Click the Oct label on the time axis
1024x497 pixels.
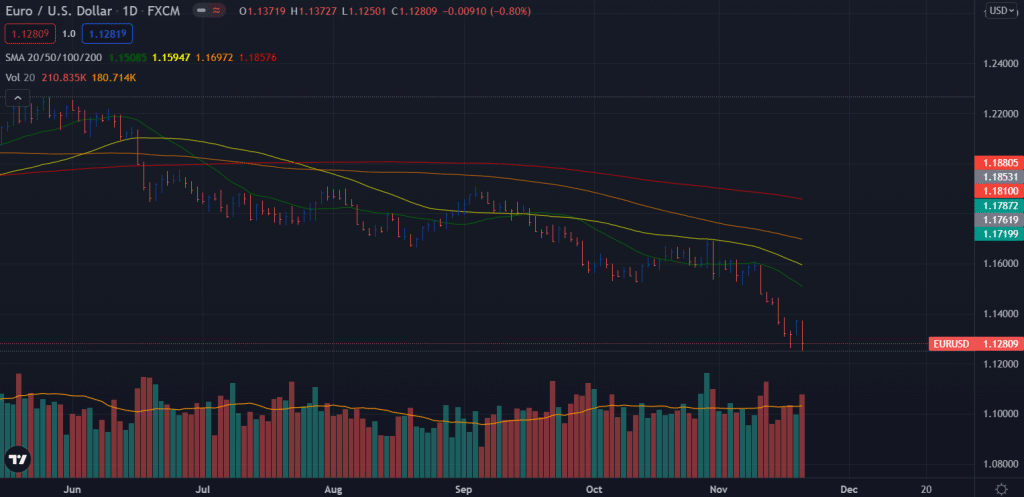[594, 489]
